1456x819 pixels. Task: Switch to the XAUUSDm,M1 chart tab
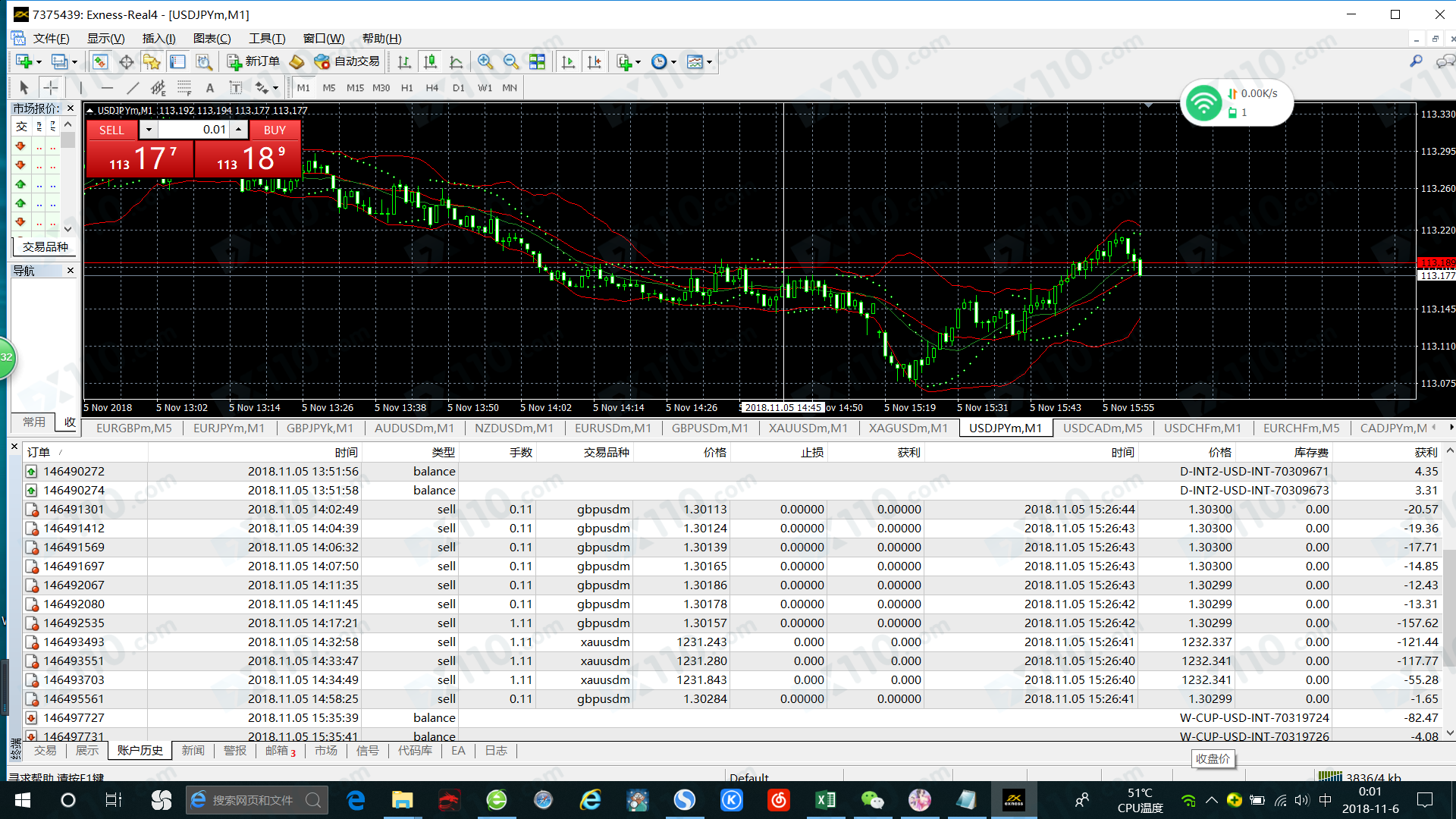pos(808,428)
